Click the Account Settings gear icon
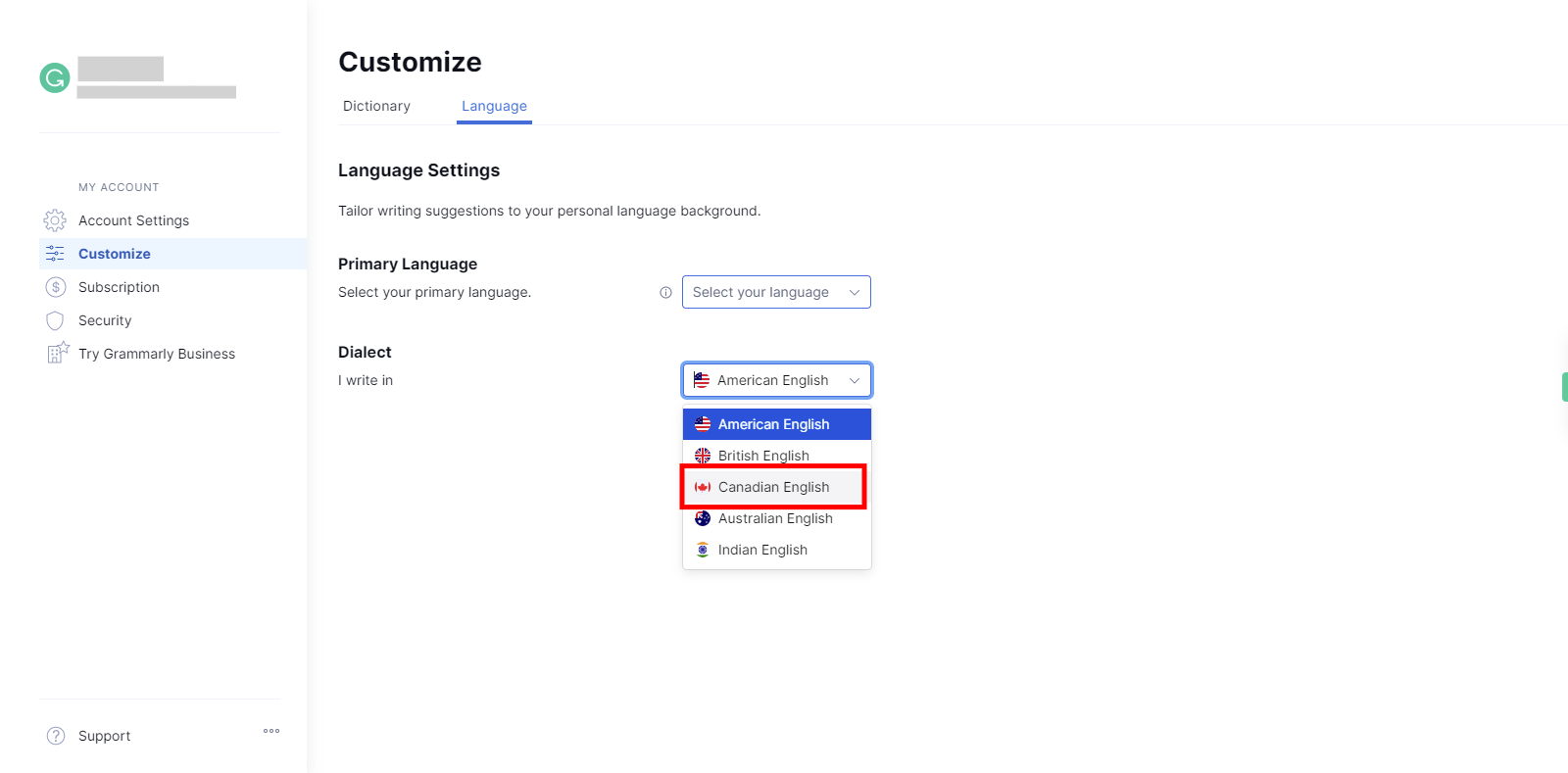Viewport: 1568px width, 773px height. (55, 220)
